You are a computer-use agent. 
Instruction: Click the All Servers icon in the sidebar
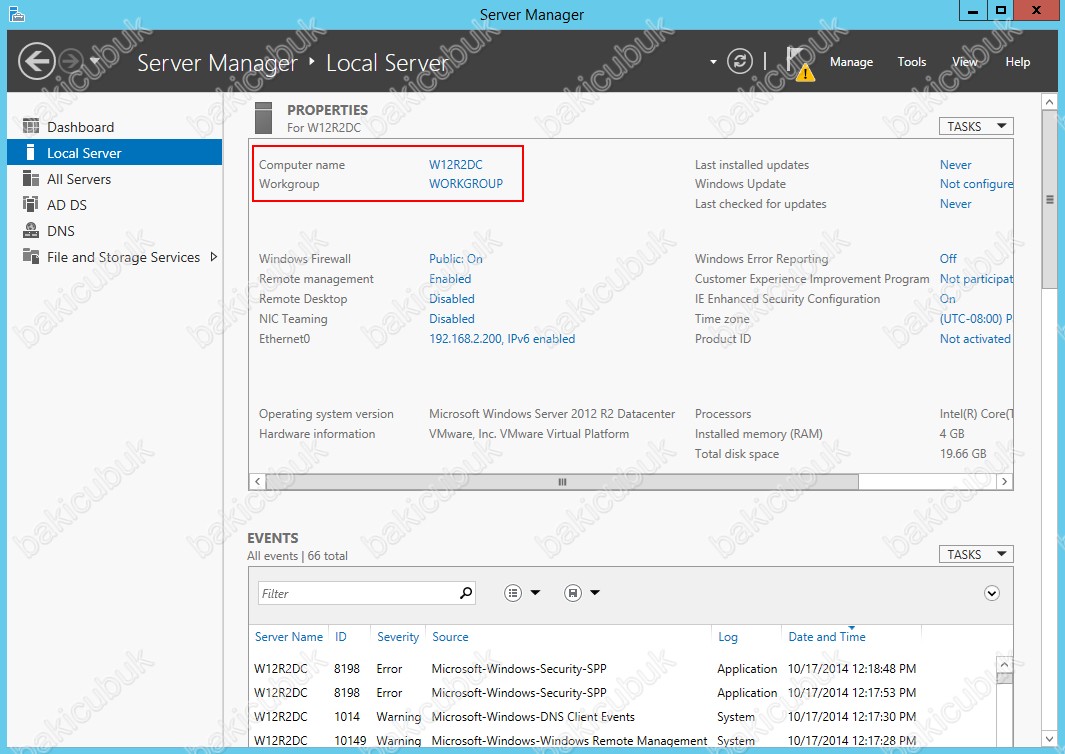[x=31, y=179]
